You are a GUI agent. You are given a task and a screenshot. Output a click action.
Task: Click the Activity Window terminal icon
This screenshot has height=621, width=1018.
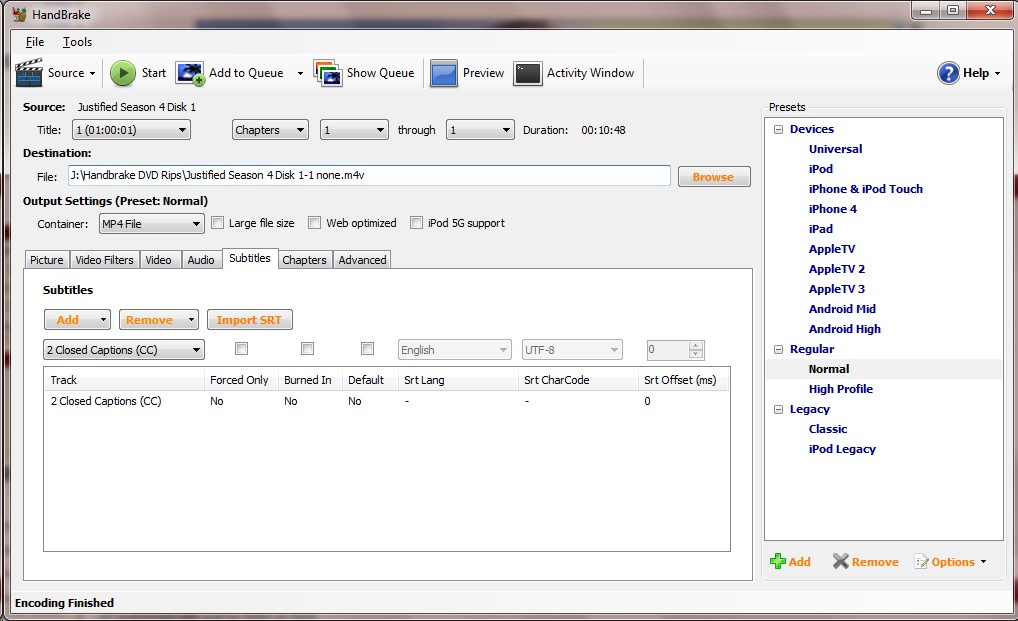(527, 73)
